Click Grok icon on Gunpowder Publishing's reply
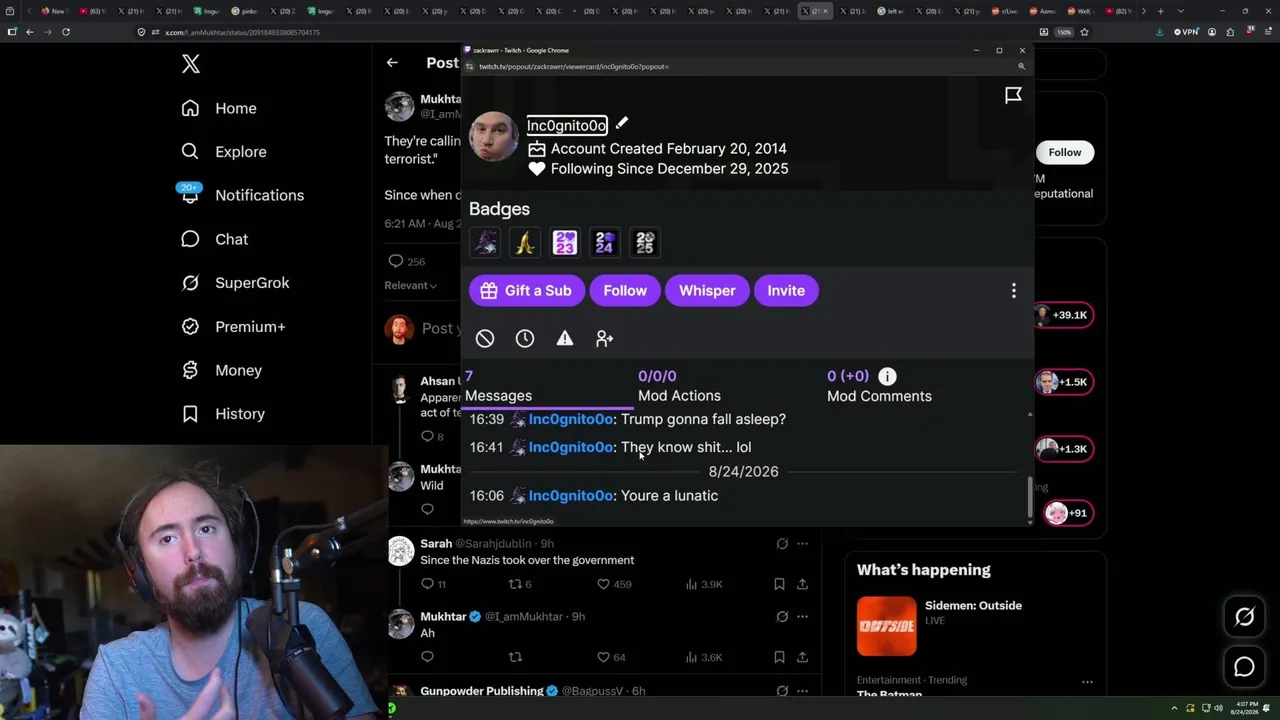Screen dimensions: 1280x720 782,691
